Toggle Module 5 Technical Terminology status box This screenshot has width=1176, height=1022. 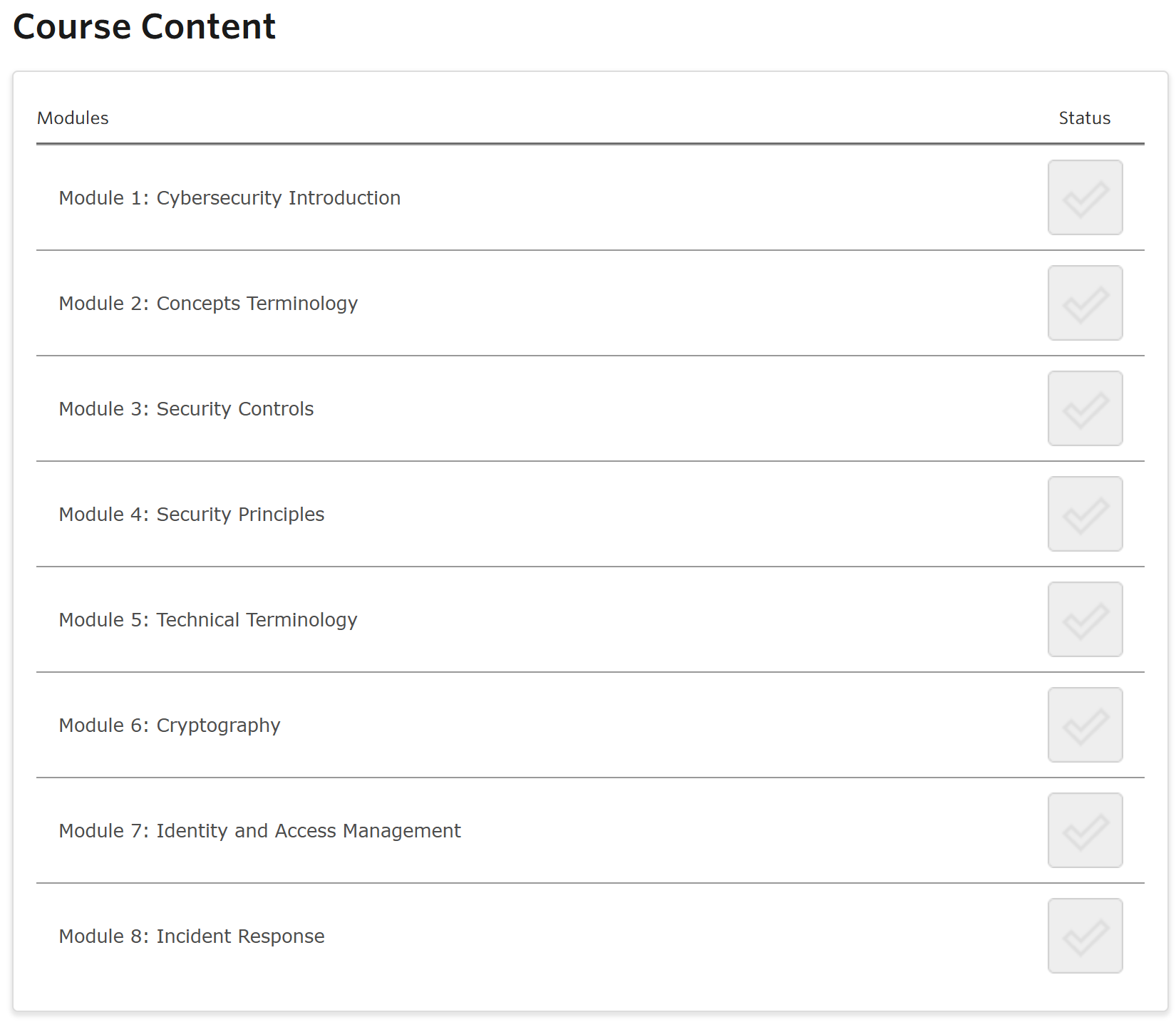pyautogui.click(x=1085, y=619)
